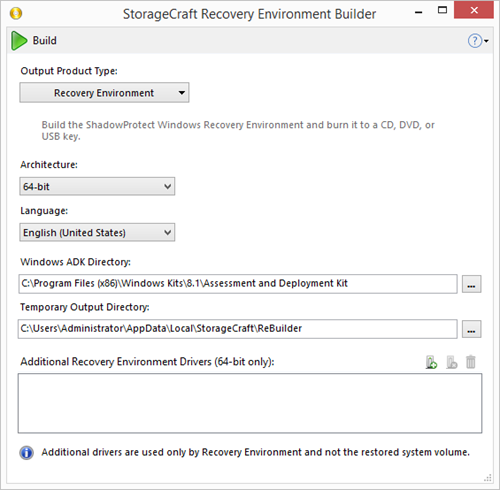Click the grayed-out remove driver icon

coord(451,362)
